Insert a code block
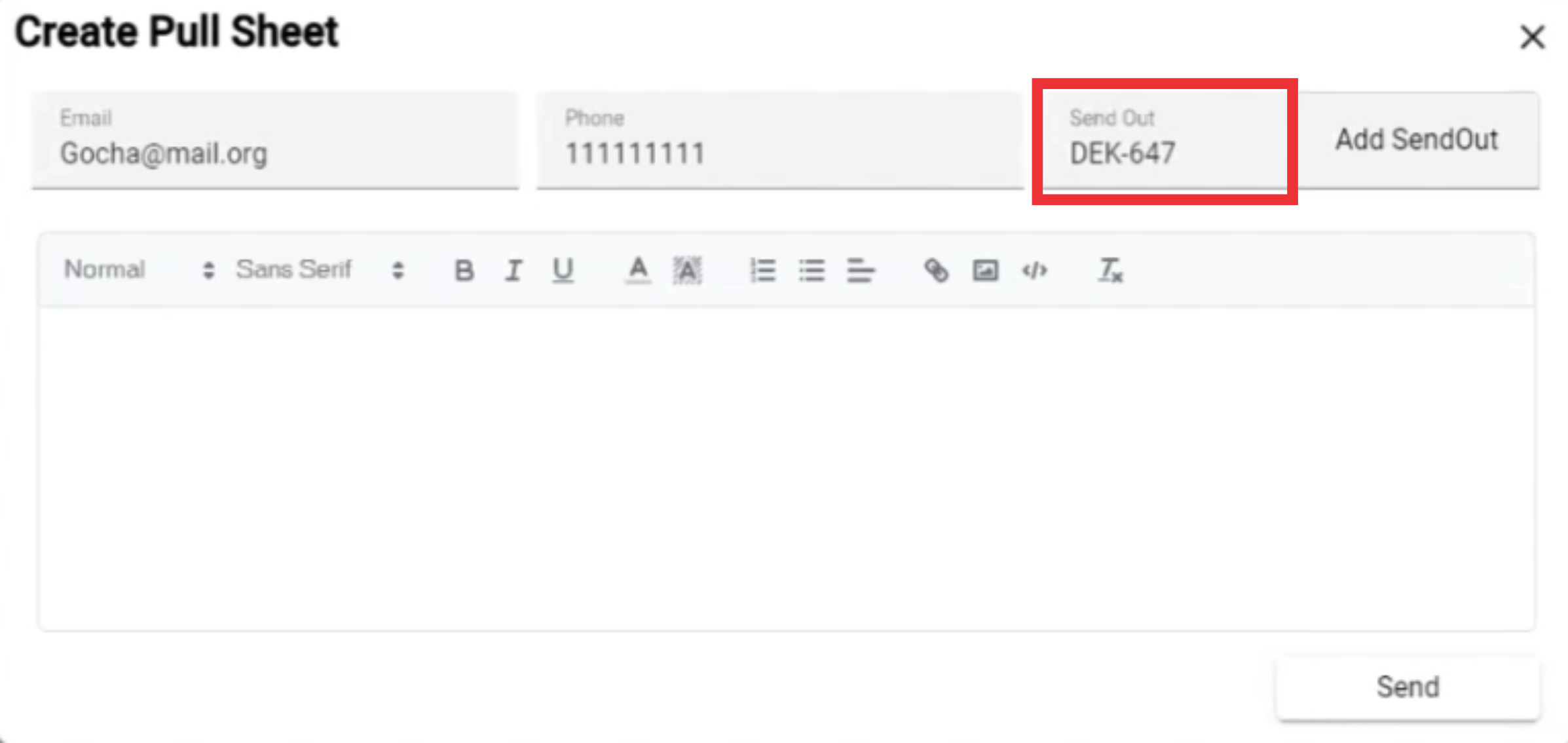Screen dimensions: 1568x743 tap(1034, 270)
